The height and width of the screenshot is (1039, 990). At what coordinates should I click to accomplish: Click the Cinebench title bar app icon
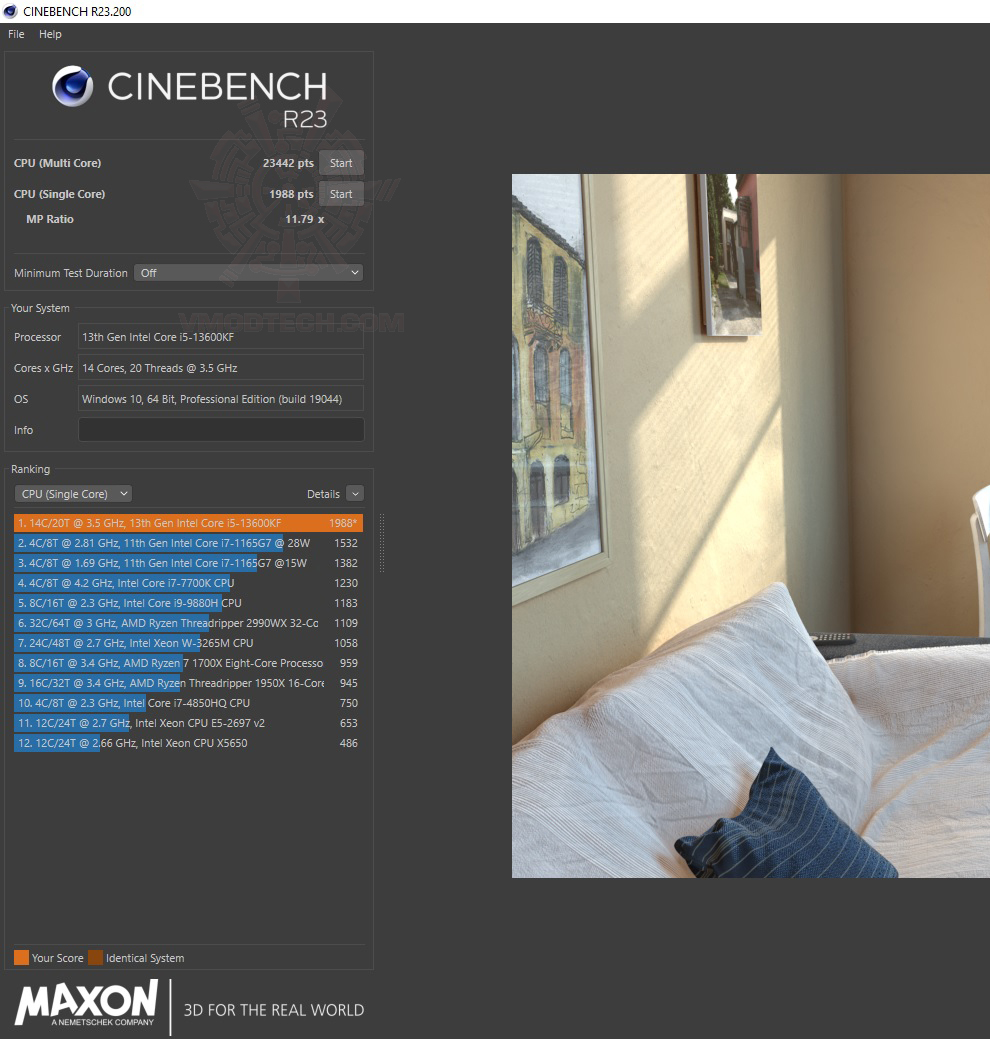click(10, 11)
